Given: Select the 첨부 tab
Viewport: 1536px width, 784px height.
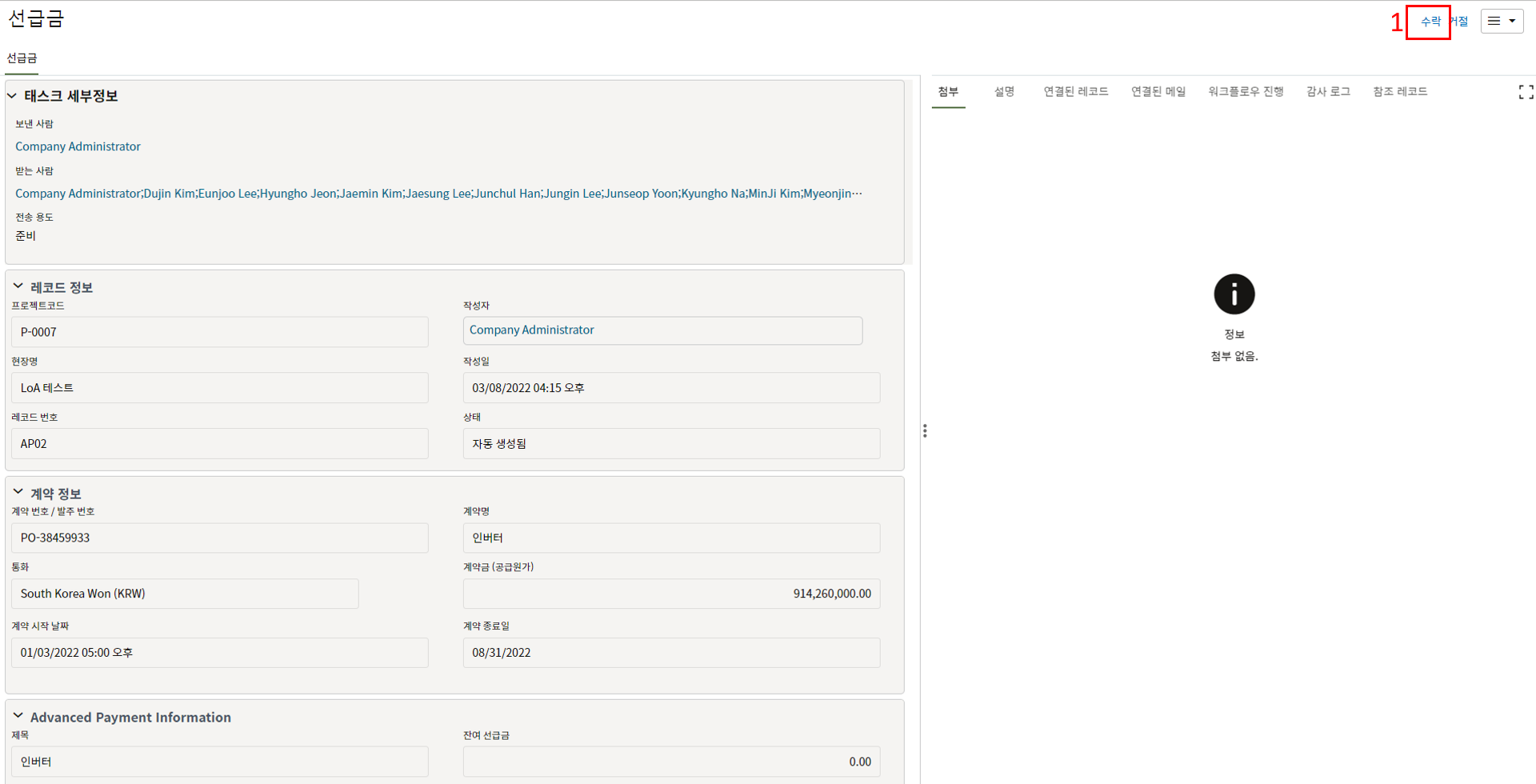Looking at the screenshot, I should click(948, 92).
